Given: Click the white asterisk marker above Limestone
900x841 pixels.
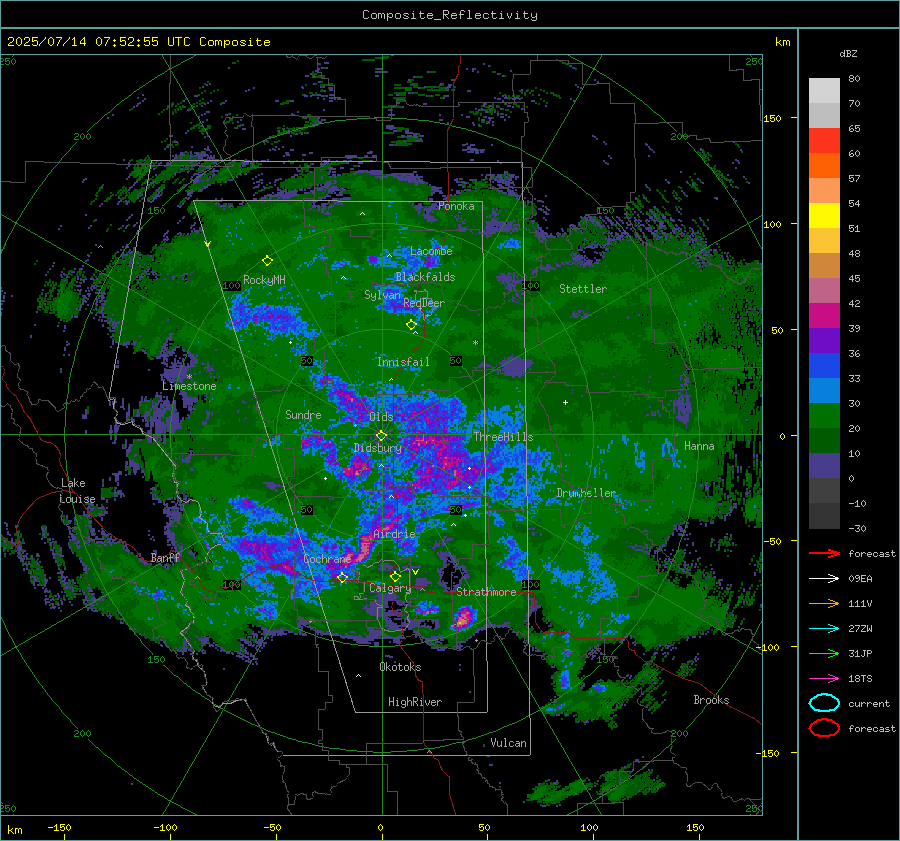Looking at the screenshot, I should (189, 377).
